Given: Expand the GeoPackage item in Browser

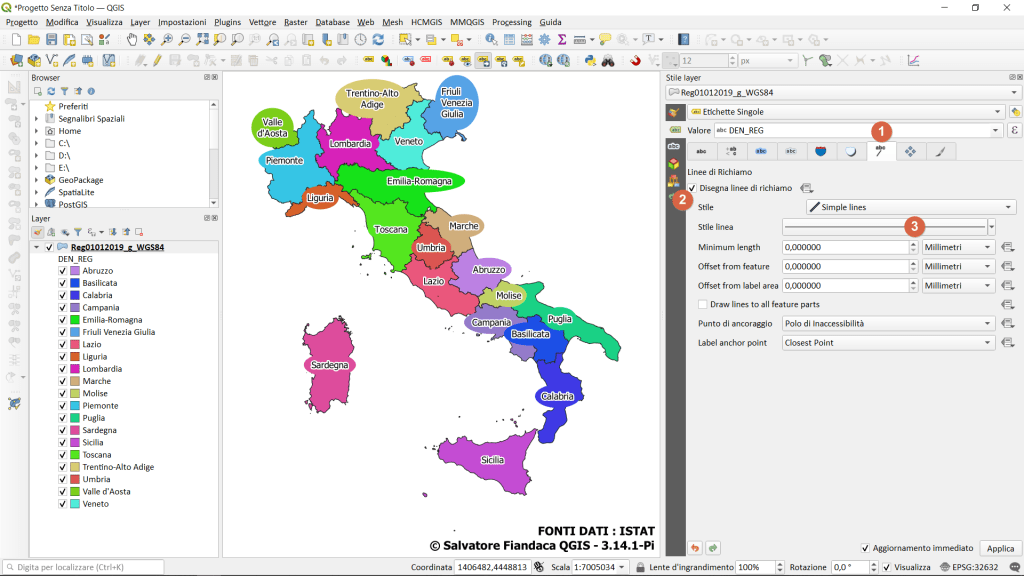Looking at the screenshot, I should pyautogui.click(x=37, y=180).
